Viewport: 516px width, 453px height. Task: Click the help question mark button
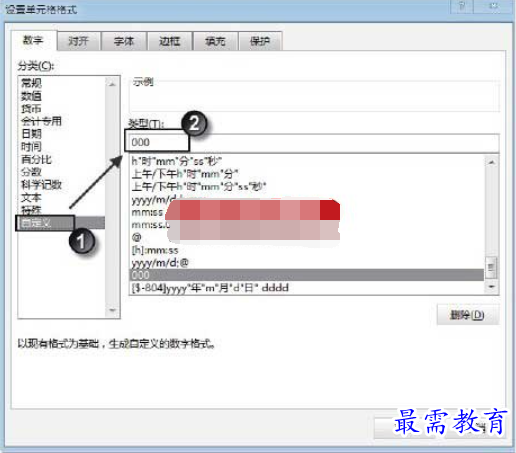(462, 6)
